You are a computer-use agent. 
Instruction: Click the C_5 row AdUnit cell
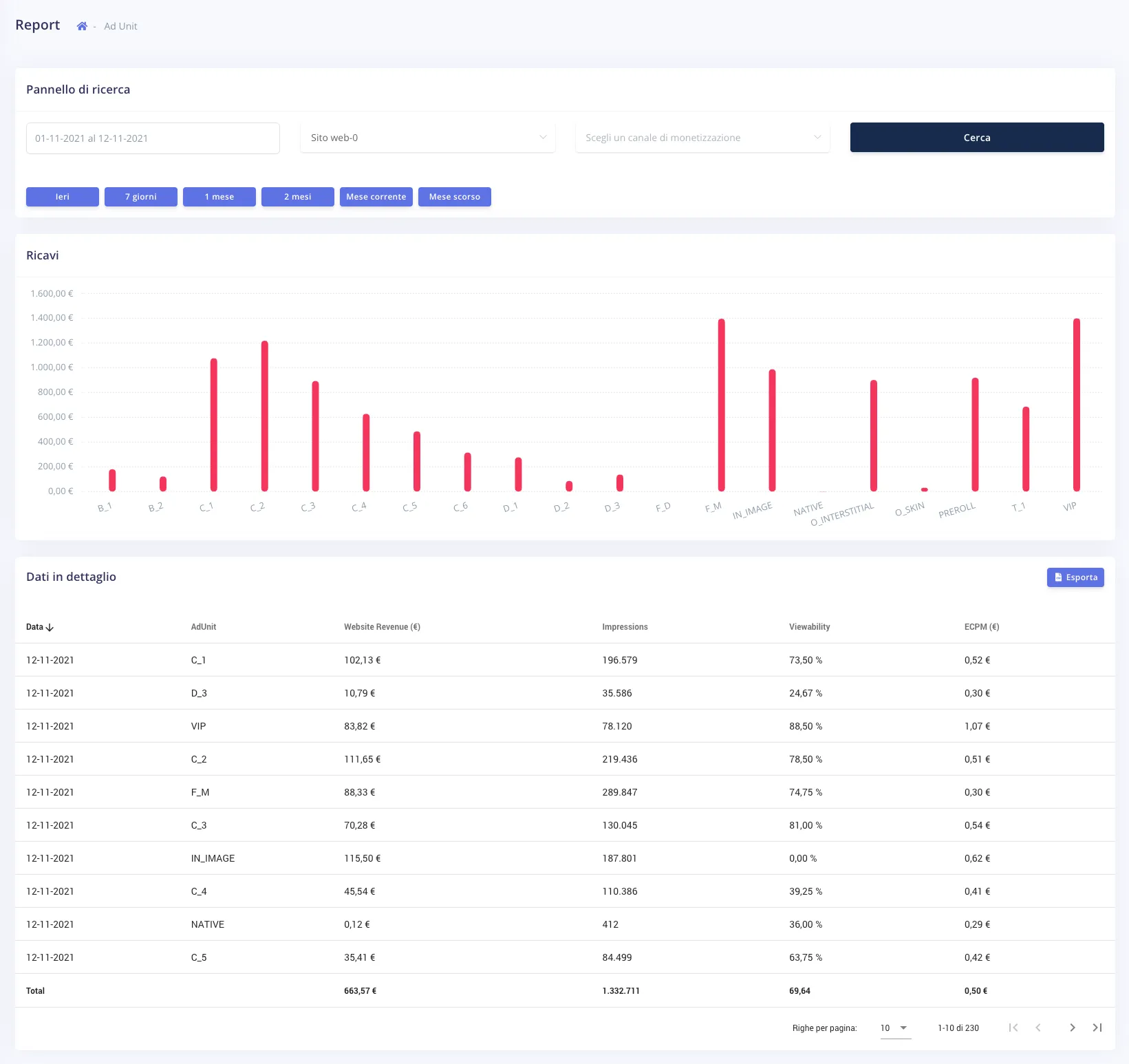click(x=199, y=957)
